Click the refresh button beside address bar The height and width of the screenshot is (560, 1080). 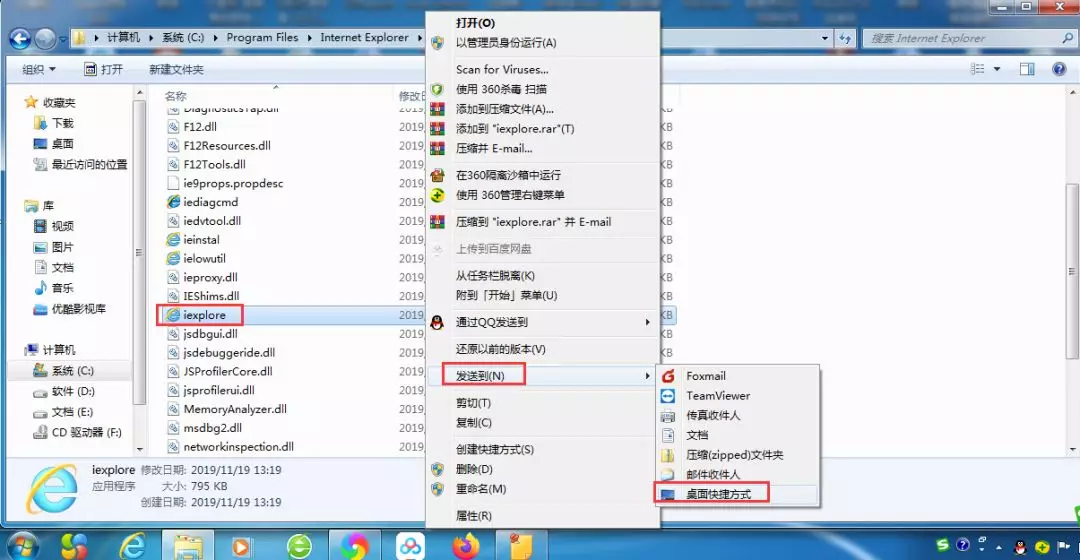pos(845,39)
